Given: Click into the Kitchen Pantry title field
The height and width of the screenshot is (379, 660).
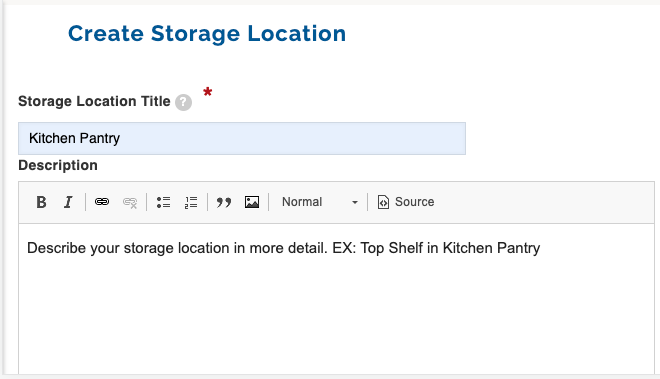Looking at the screenshot, I should click(x=242, y=139).
